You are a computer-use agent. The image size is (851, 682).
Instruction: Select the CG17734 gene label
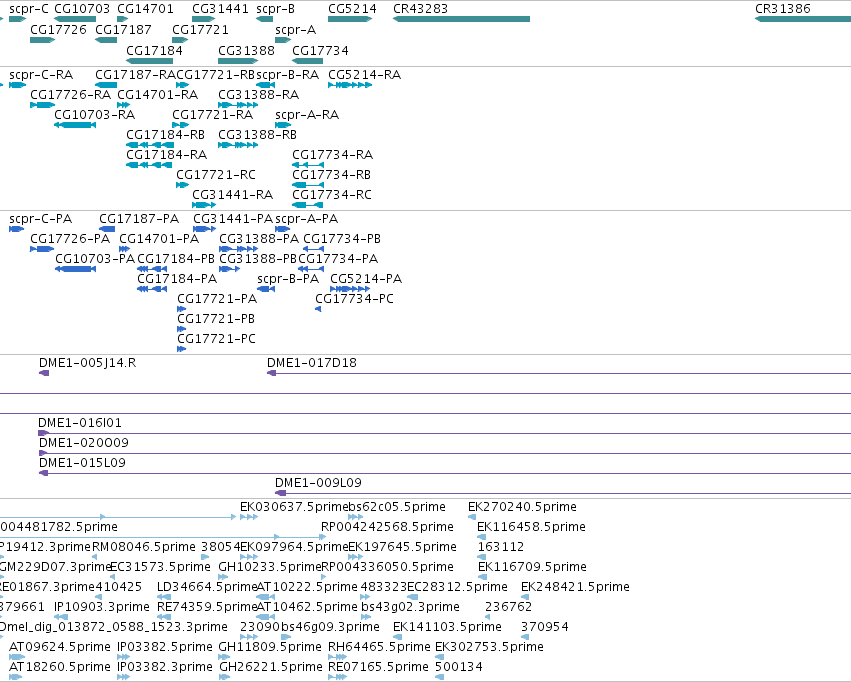320,51
